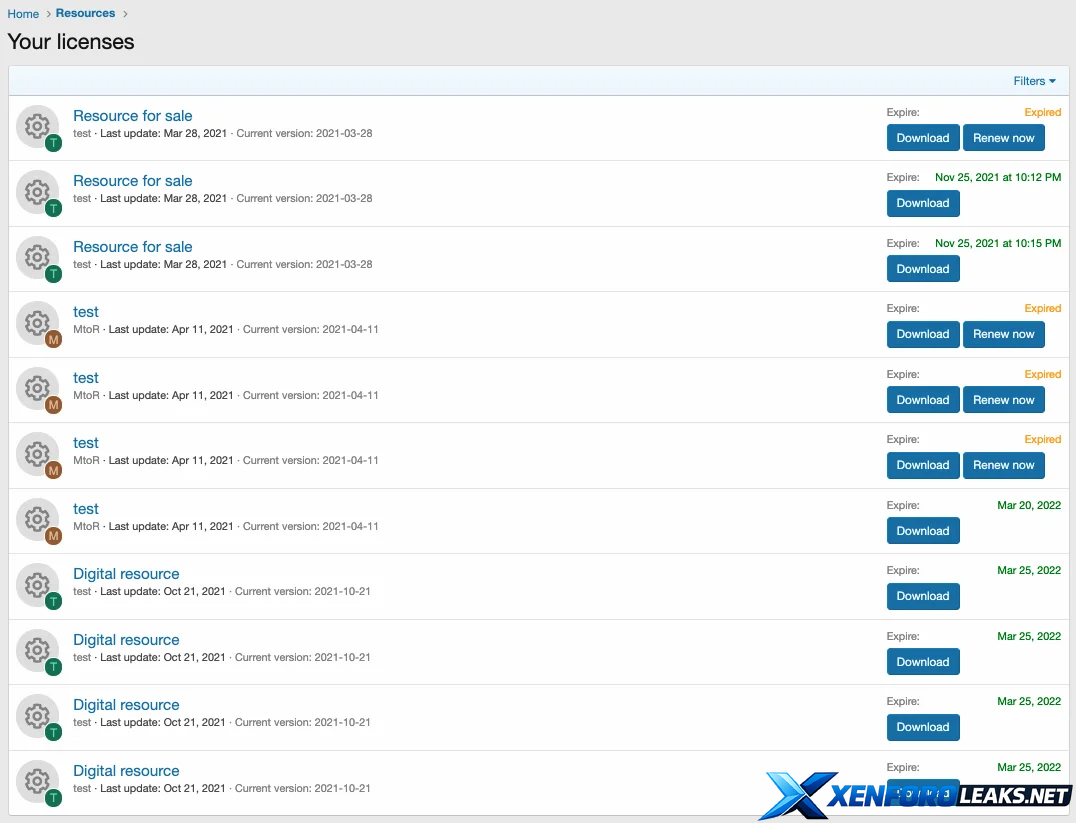Image resolution: width=1076 pixels, height=823 pixels.
Task: Click the M avatar badge on the first test row
Action: (53, 339)
